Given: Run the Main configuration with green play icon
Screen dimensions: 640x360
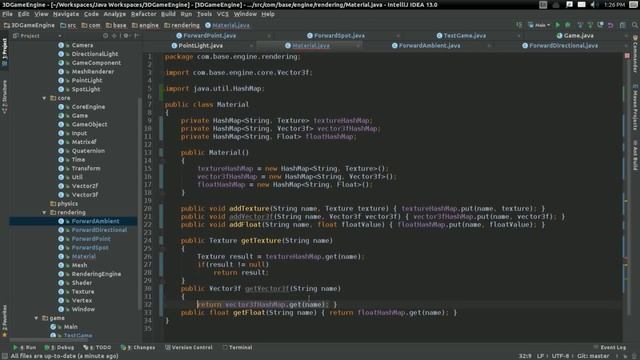Looking at the screenshot, I should pos(558,25).
